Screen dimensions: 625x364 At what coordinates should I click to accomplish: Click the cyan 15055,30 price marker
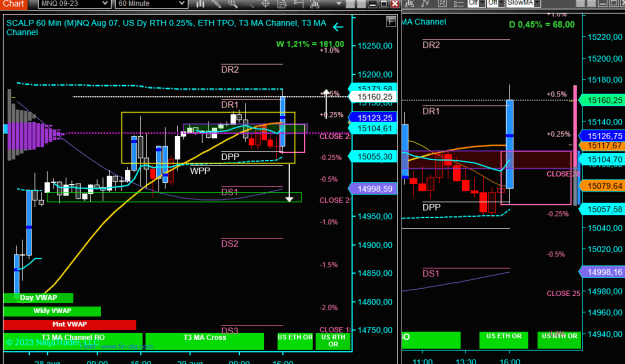pos(372,157)
